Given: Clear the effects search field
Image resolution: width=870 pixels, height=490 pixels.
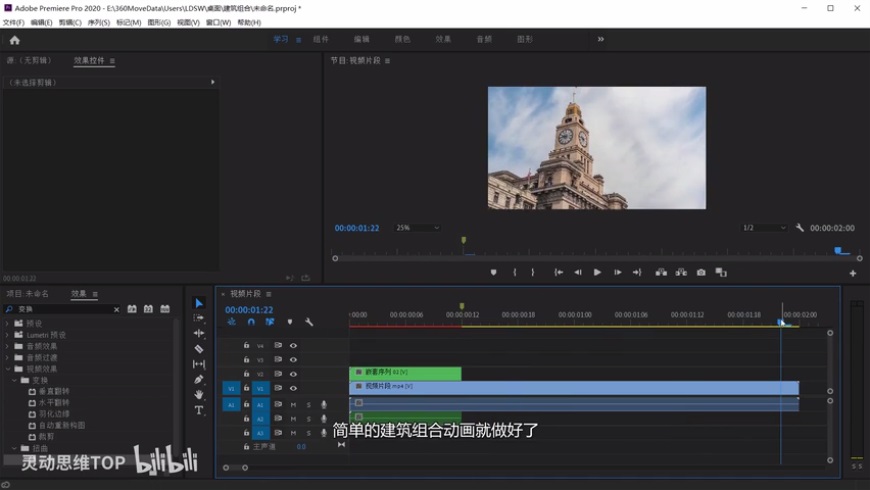Looking at the screenshot, I should [117, 310].
